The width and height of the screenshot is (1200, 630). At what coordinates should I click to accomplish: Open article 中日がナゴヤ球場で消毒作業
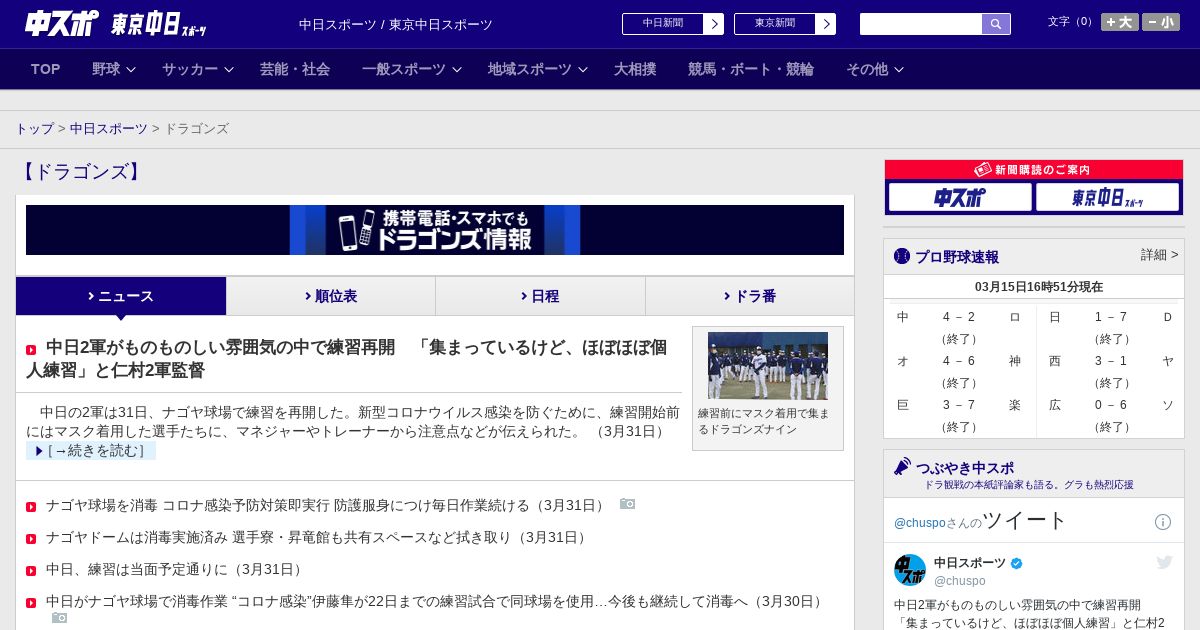(436, 602)
